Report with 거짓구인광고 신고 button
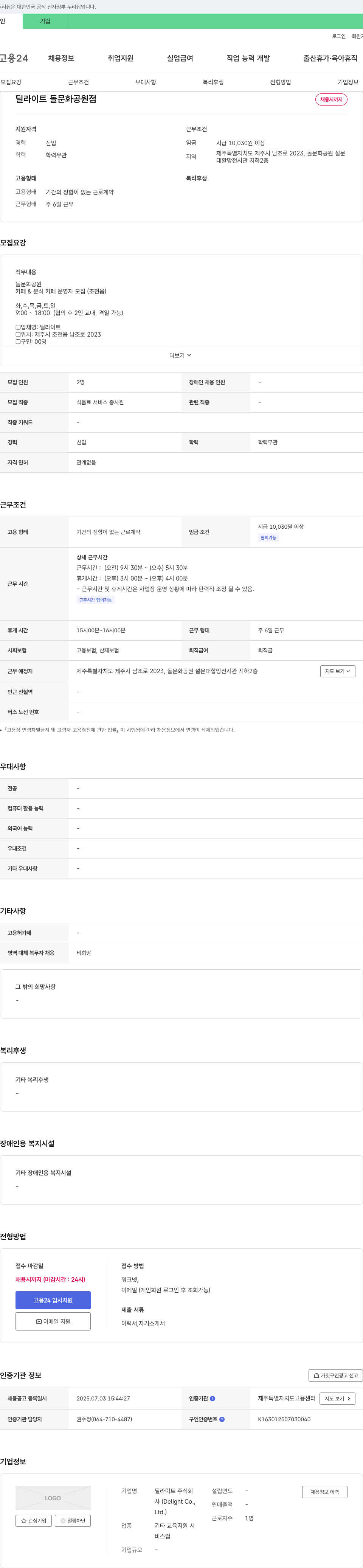Image resolution: width=363 pixels, height=1568 pixels. click(x=336, y=1375)
